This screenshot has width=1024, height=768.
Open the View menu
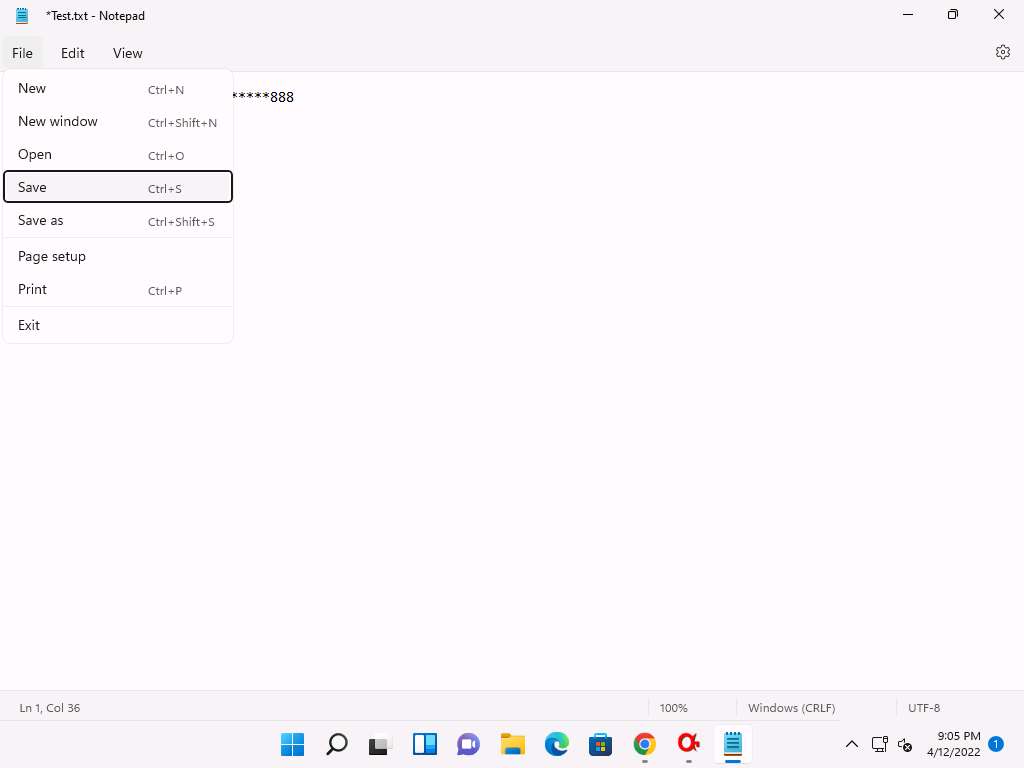pyautogui.click(x=127, y=53)
